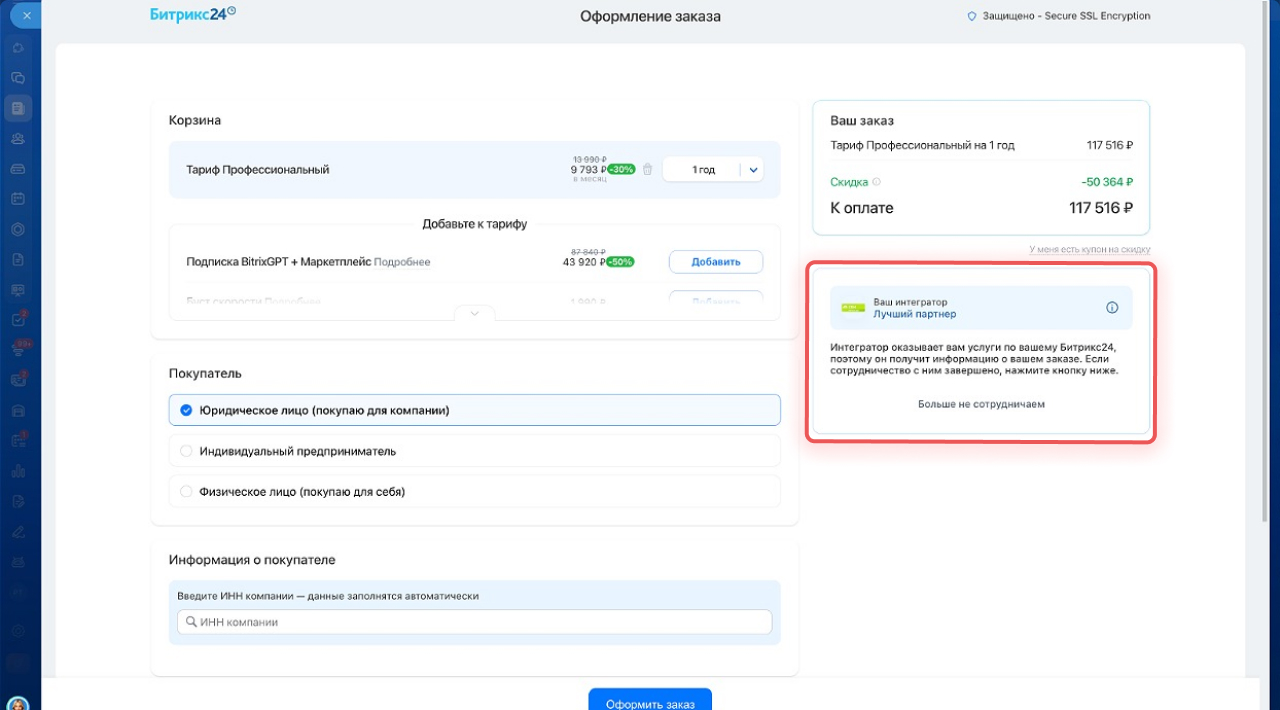Close the order page with the X button

tap(26, 17)
